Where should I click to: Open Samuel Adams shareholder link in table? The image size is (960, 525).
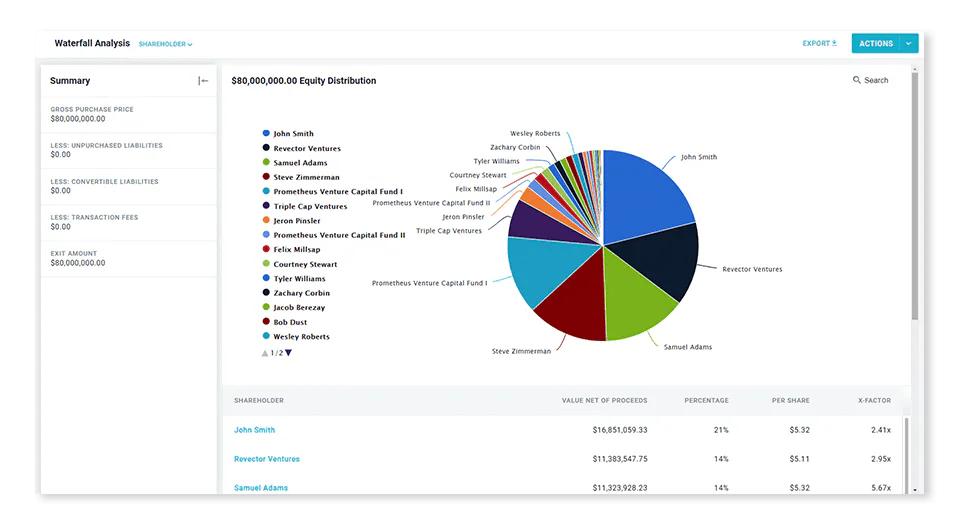pos(261,488)
